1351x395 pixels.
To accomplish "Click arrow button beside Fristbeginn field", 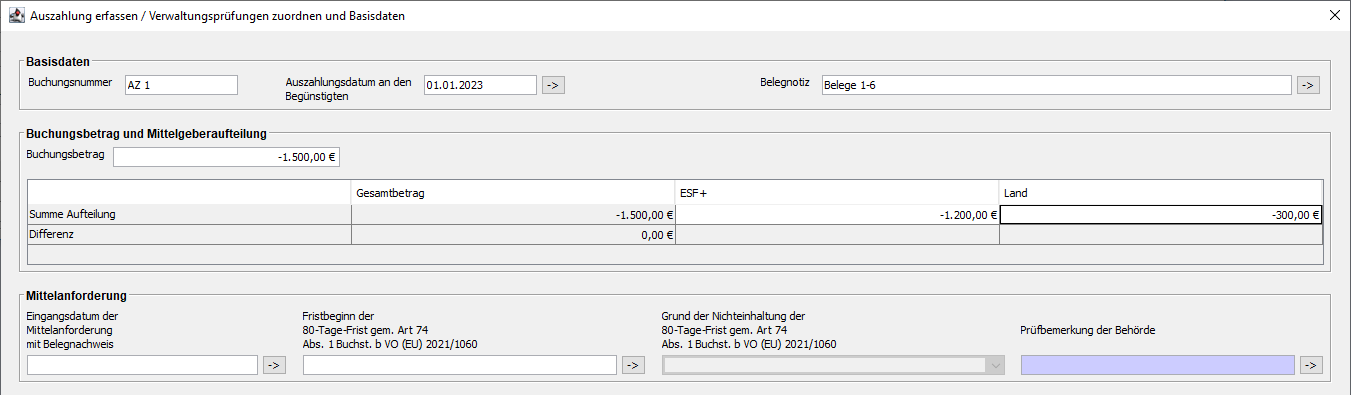I will pyautogui.click(x=633, y=365).
